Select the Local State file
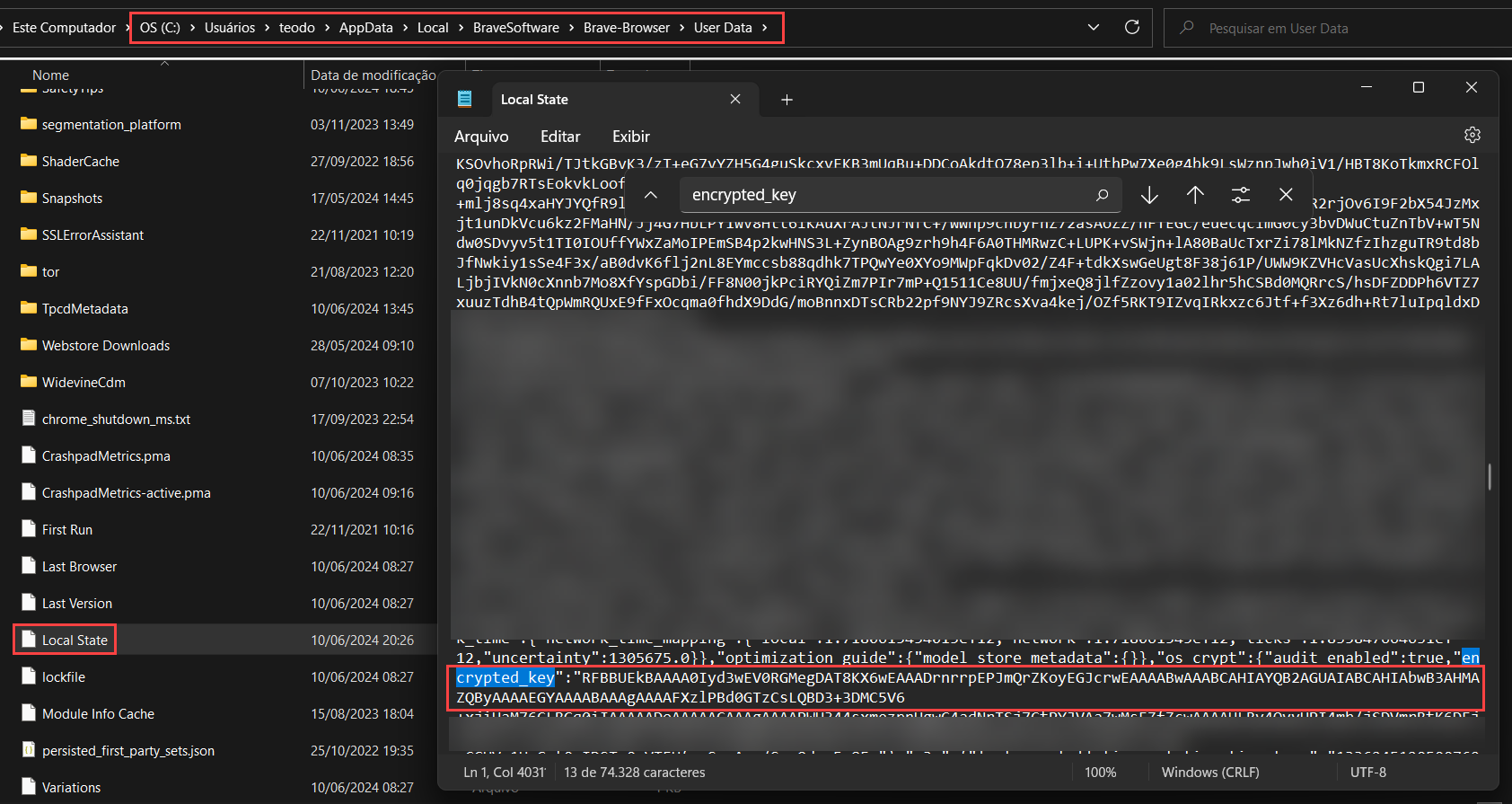 pyautogui.click(x=75, y=641)
